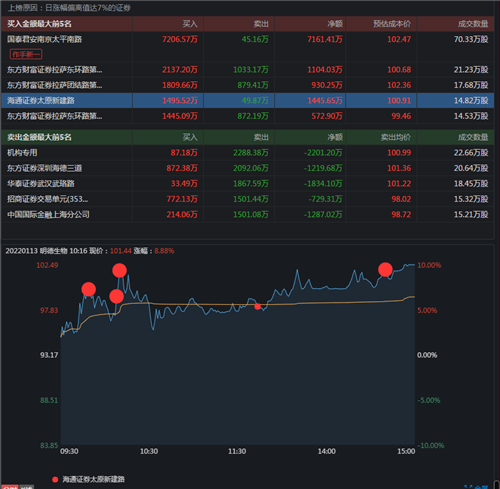This screenshot has height=489, width=500.
Task: Click the small red marker near 11:30
Action: [257, 306]
